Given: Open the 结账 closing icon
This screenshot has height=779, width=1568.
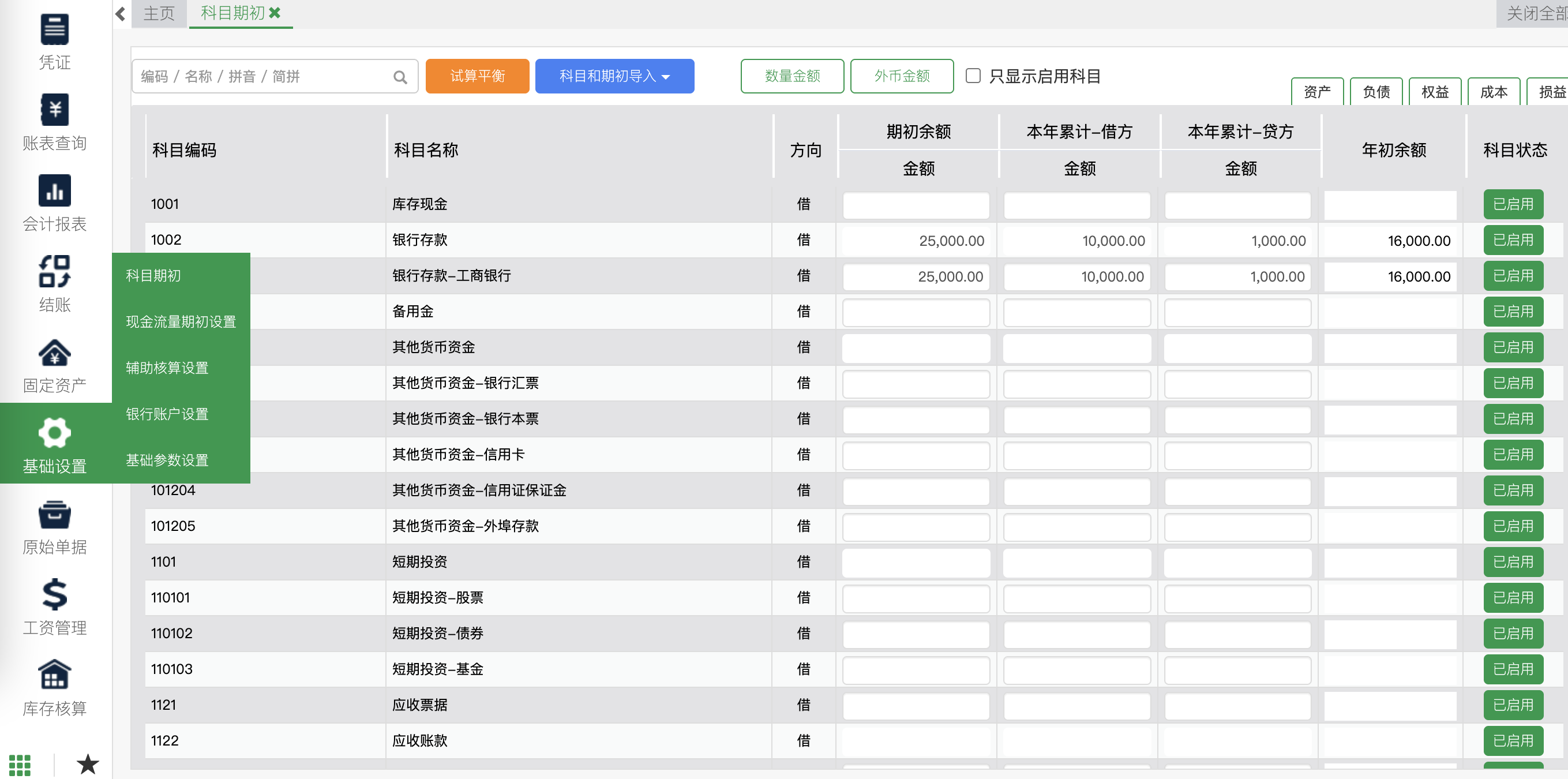Looking at the screenshot, I should [54, 272].
